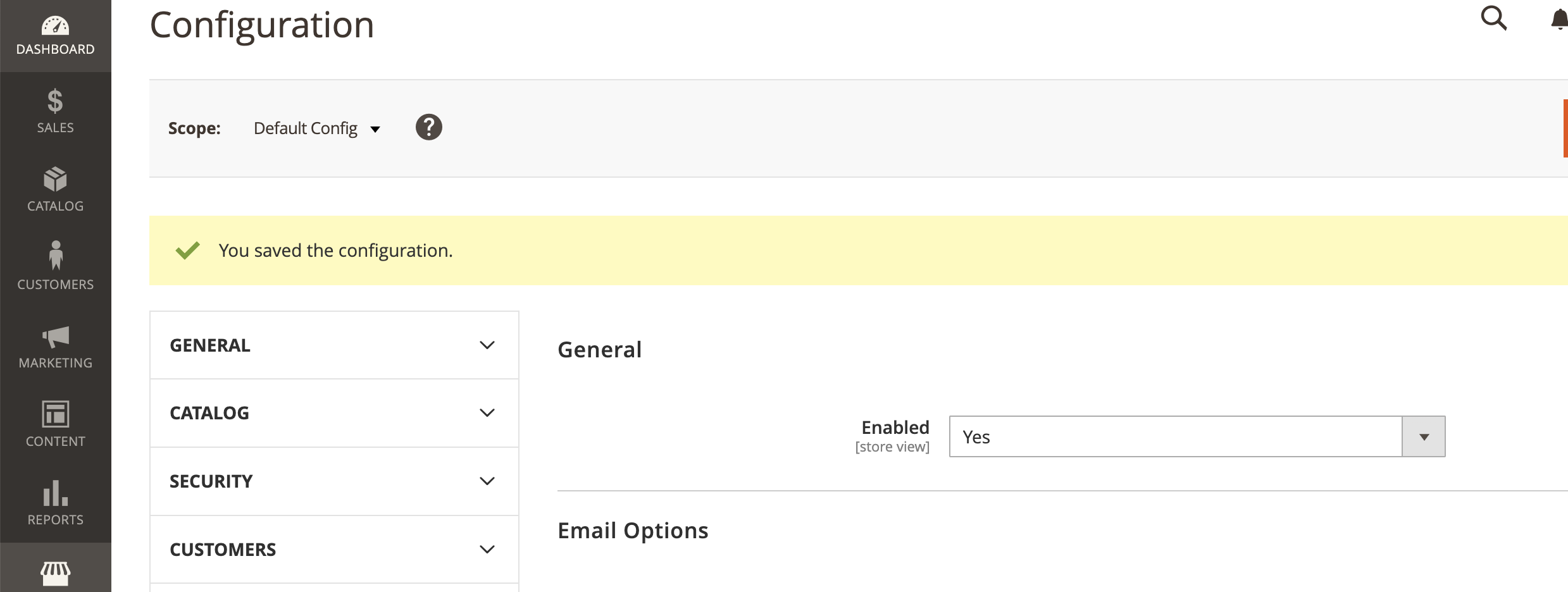Expand the CATALOG configuration tab

point(334,413)
